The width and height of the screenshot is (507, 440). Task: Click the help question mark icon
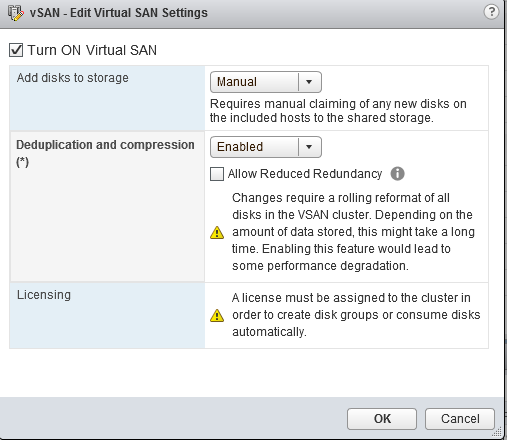point(491,12)
